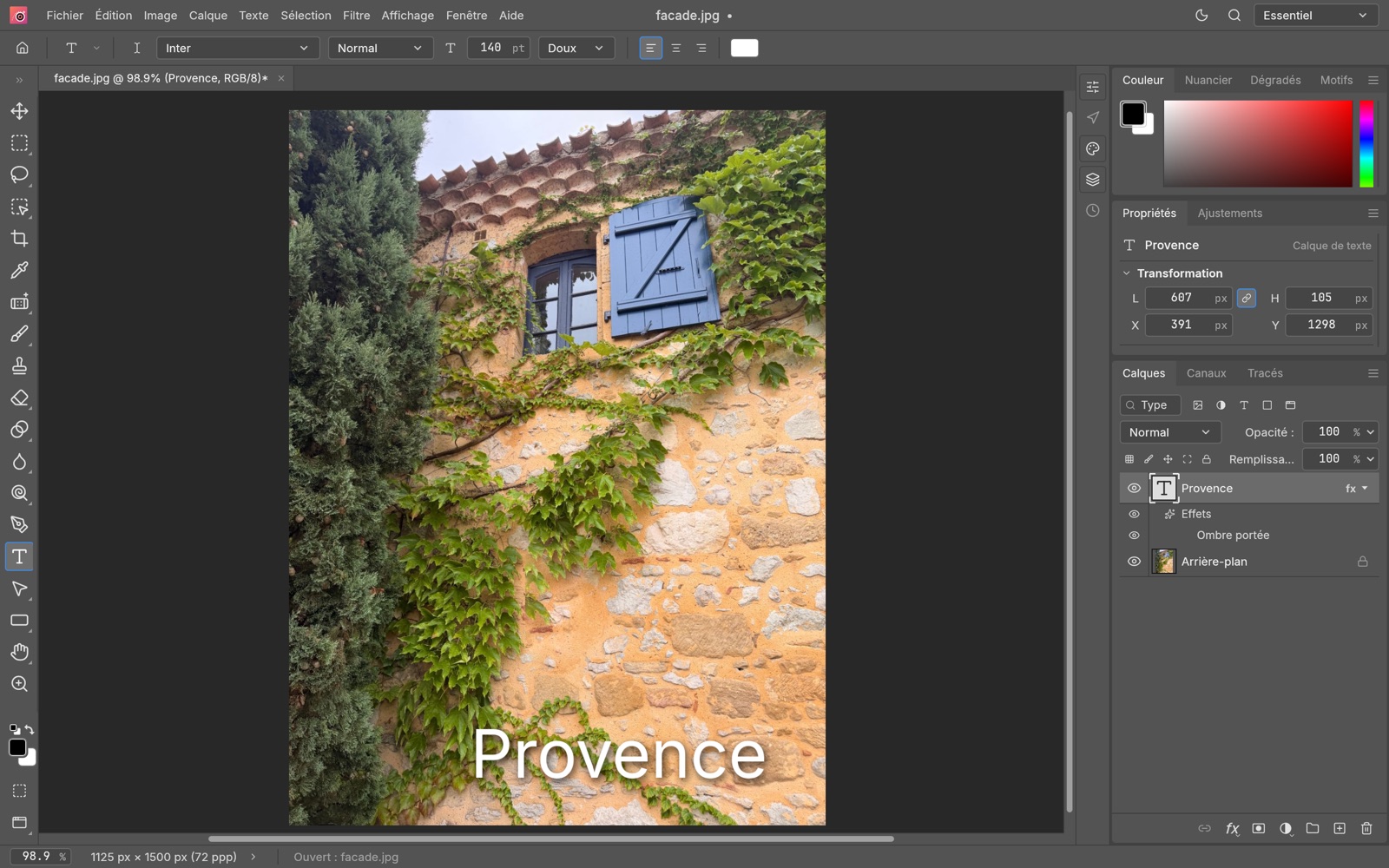Pick a hue on the hue slider

pyautogui.click(x=1366, y=143)
